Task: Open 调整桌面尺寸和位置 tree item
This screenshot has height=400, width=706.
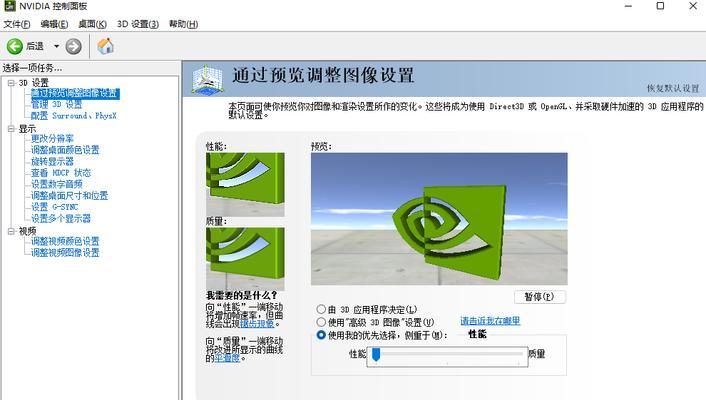Action: (x=69, y=195)
